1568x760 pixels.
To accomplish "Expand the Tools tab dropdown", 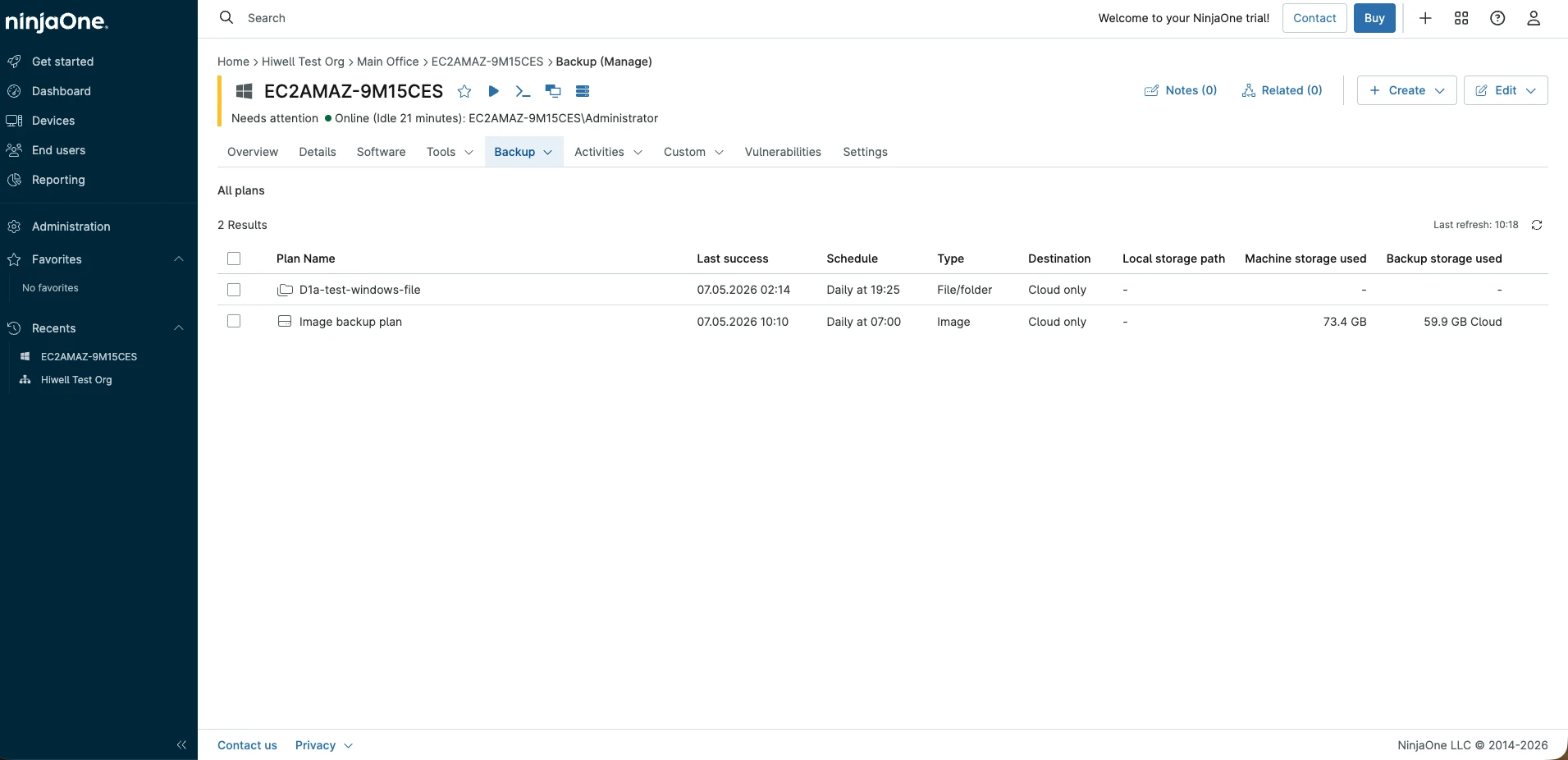I will (469, 153).
